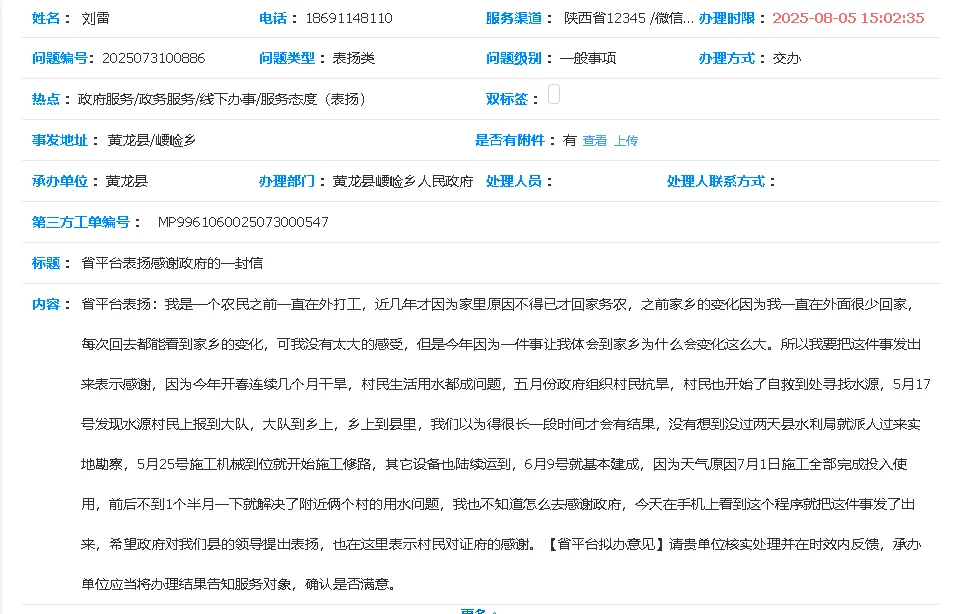Viewport: 960px width, 614px height.
Task: Click the 第三方工单编号 field label
Action: click(x=80, y=222)
